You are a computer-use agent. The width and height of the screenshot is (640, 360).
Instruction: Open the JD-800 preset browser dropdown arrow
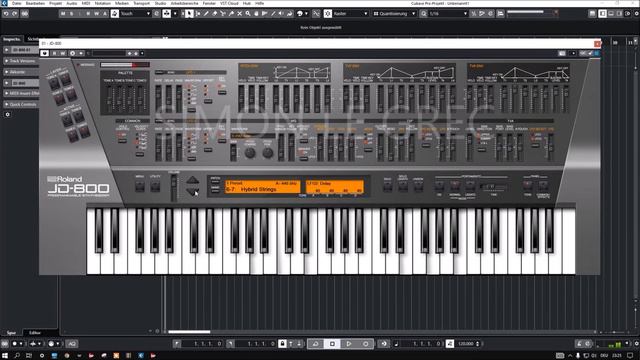click(142, 53)
